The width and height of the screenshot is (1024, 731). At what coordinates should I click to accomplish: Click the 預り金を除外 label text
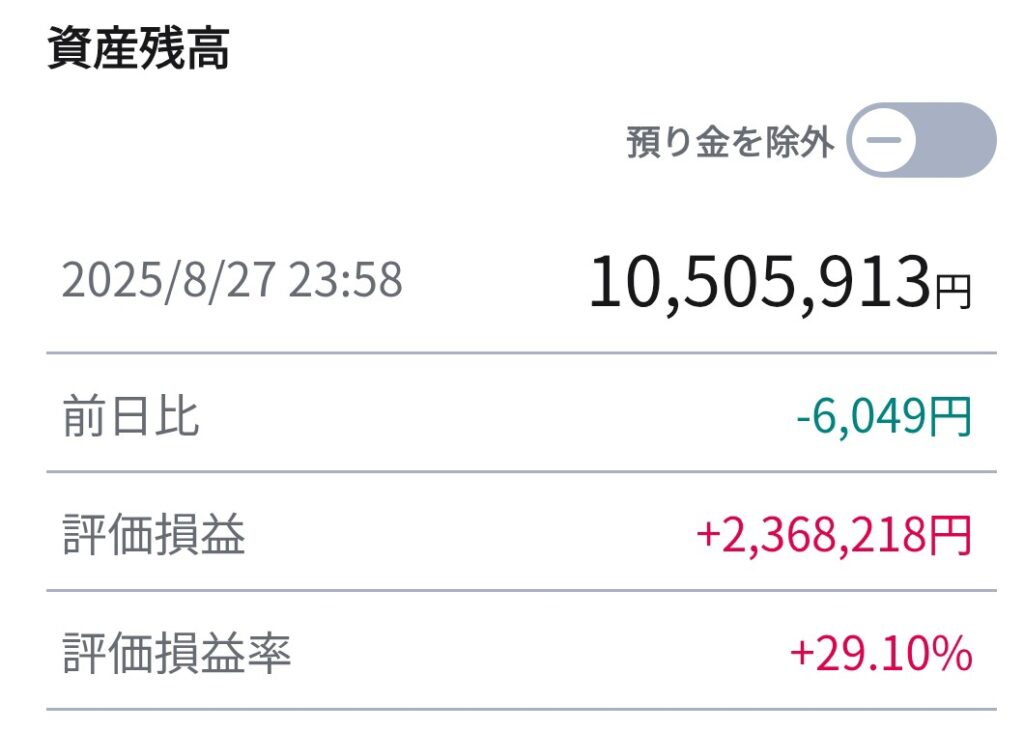tap(730, 142)
